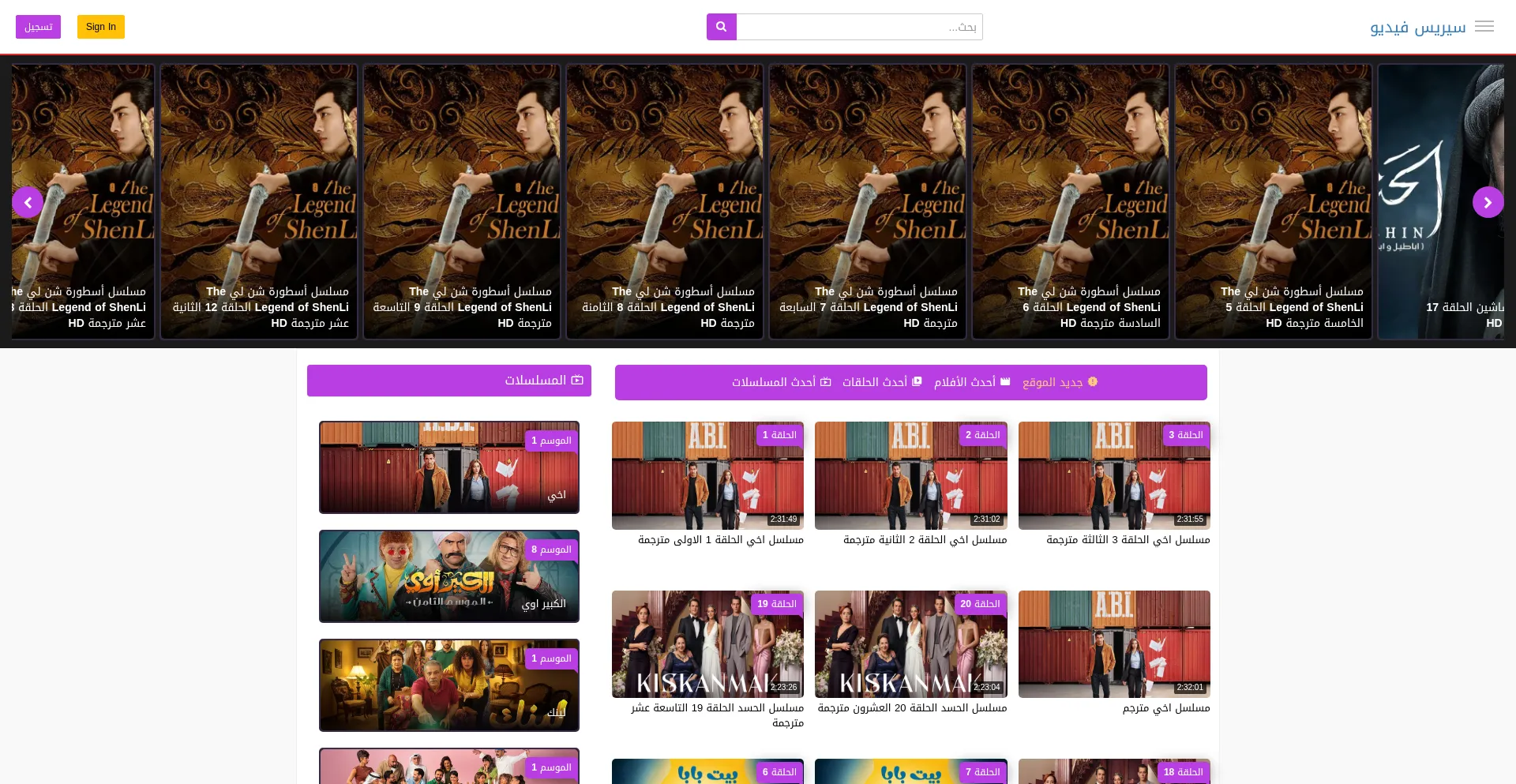This screenshot has height=784, width=1516.
Task: Click title مسلسل الحسد الحلقة 19 التاسعة عشر
Action: pyautogui.click(x=717, y=715)
